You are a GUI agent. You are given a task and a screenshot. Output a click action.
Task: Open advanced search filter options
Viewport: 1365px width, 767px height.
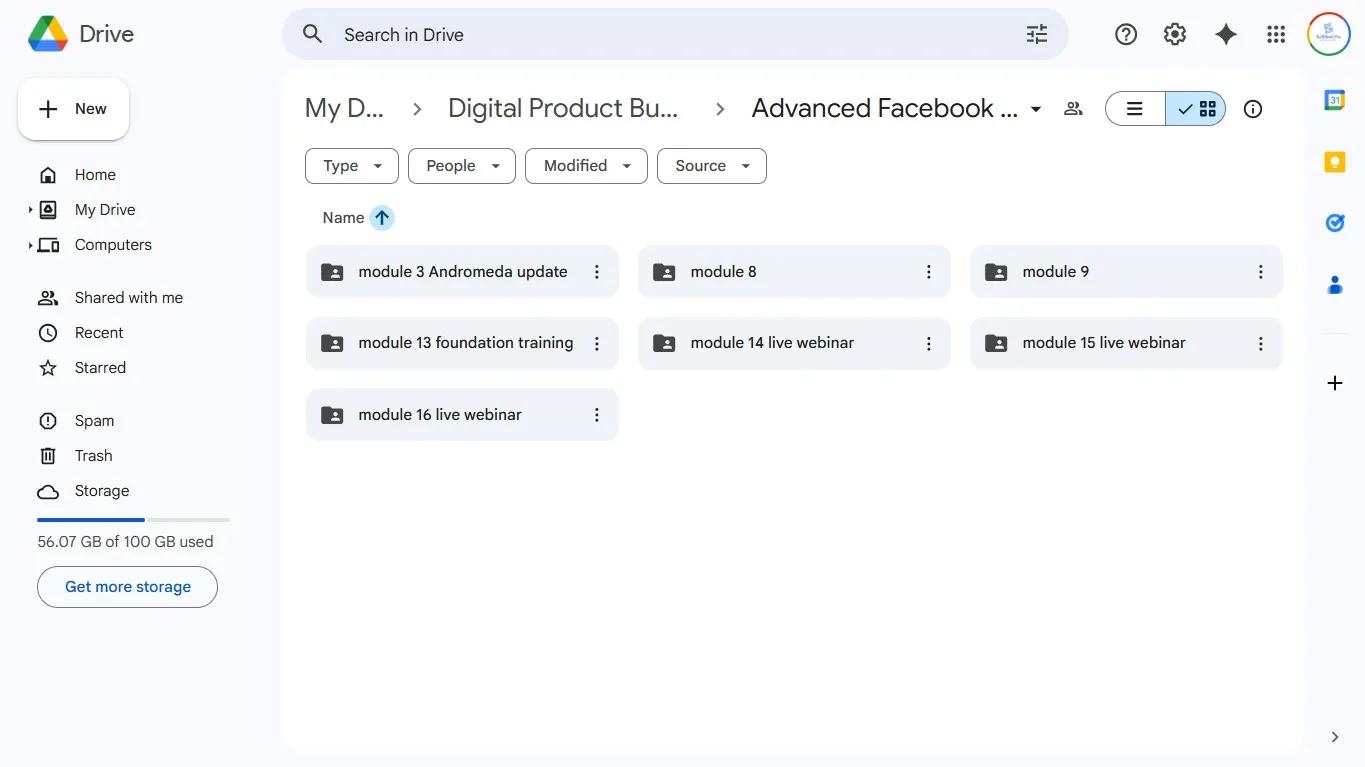[1037, 35]
